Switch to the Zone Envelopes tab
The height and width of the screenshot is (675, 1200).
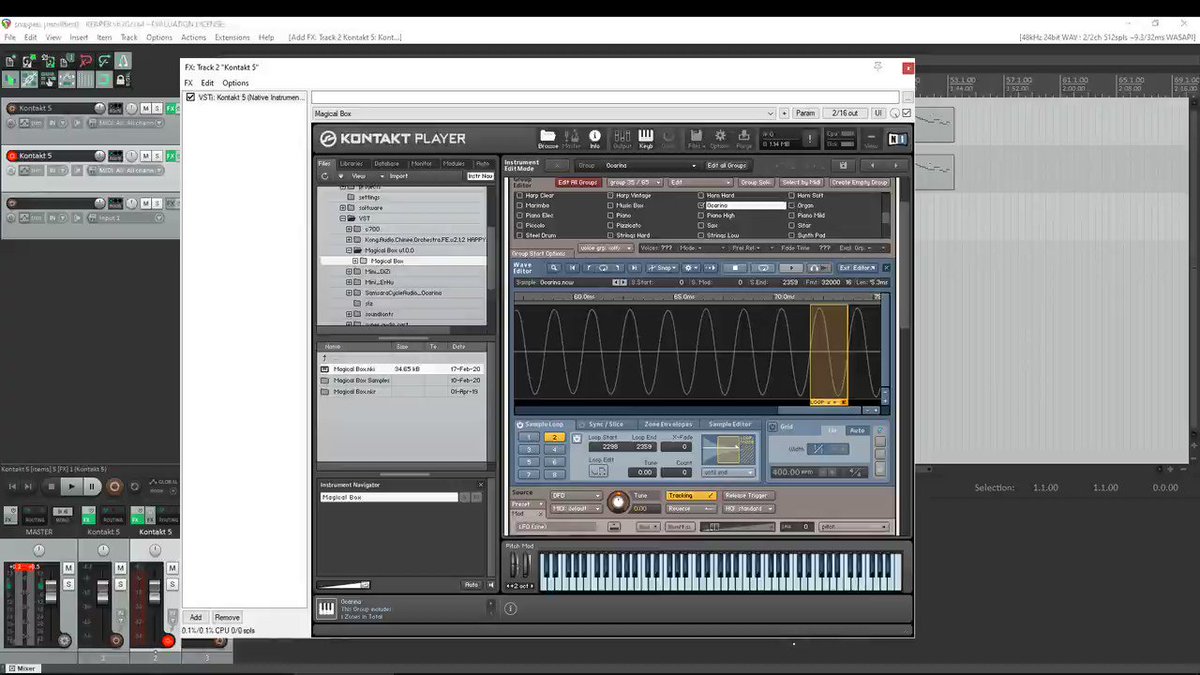(667, 424)
